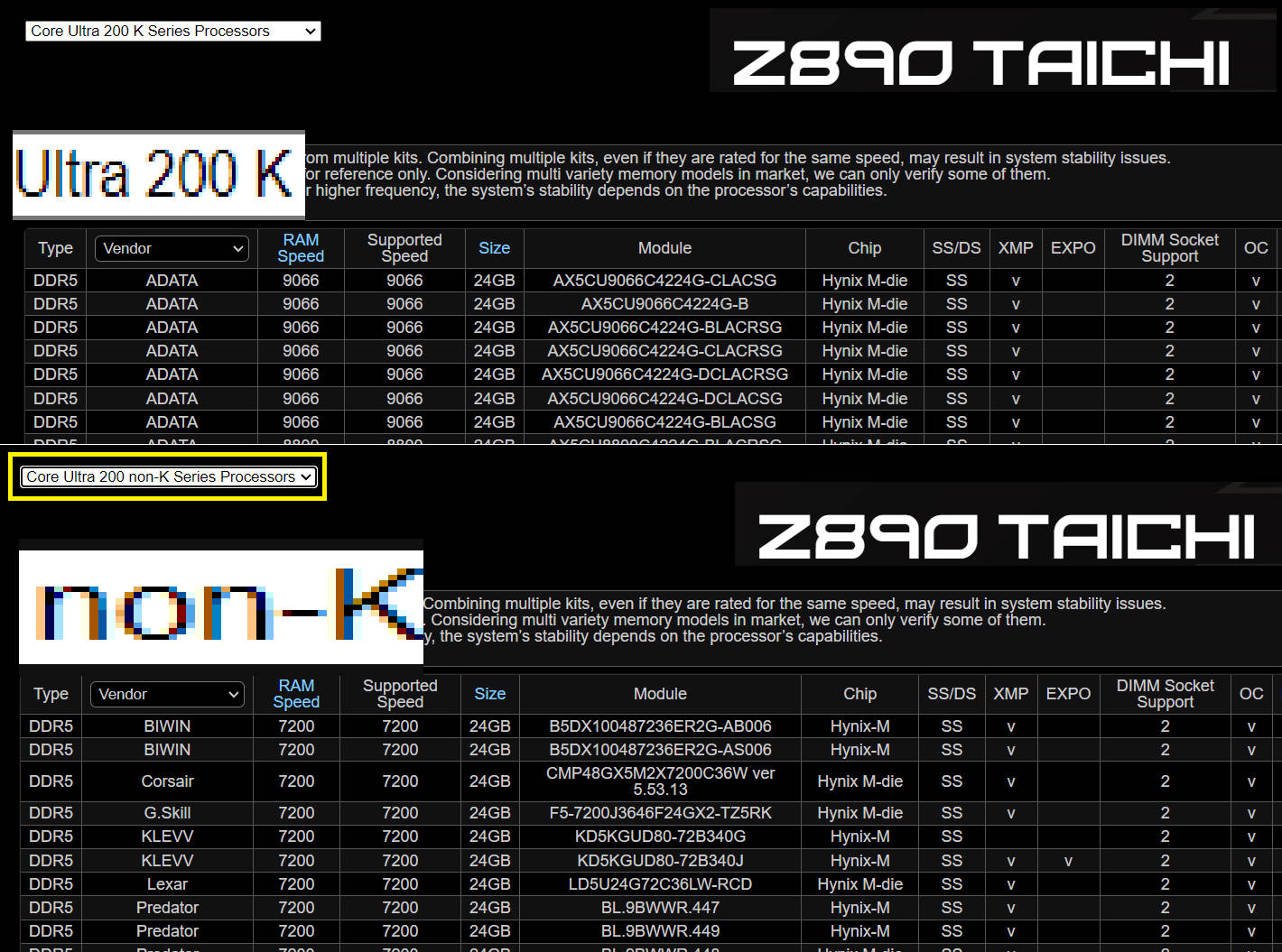
Task: Click the KLEVV vendor cell in the KD5KGUD80-72B340G row
Action: [167, 836]
